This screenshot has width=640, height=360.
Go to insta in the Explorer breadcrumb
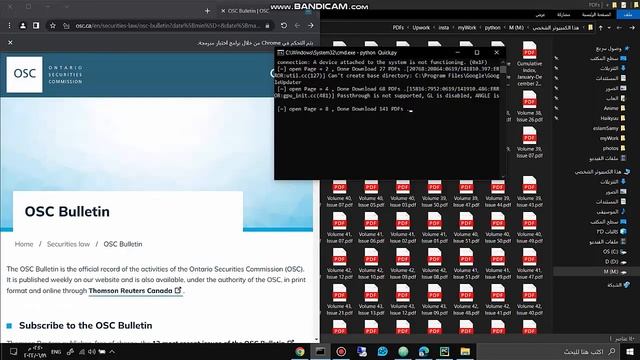tap(444, 27)
